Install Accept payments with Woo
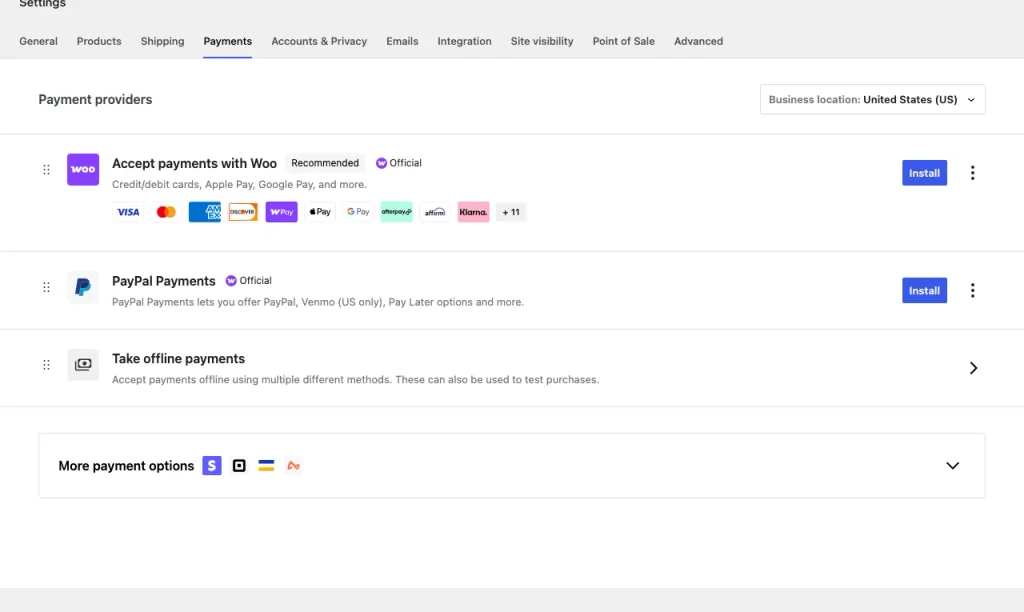The width and height of the screenshot is (1024, 612). pyautogui.click(x=924, y=173)
